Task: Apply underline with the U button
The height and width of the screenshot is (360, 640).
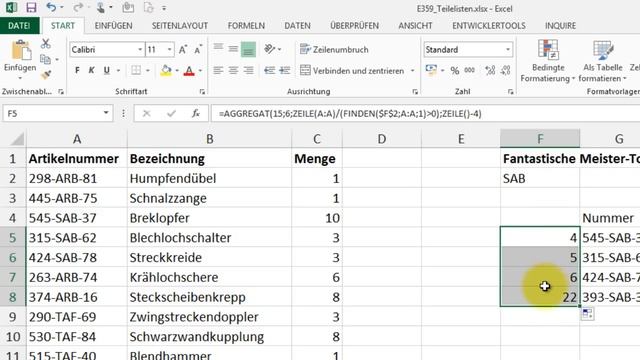Action: click(107, 71)
